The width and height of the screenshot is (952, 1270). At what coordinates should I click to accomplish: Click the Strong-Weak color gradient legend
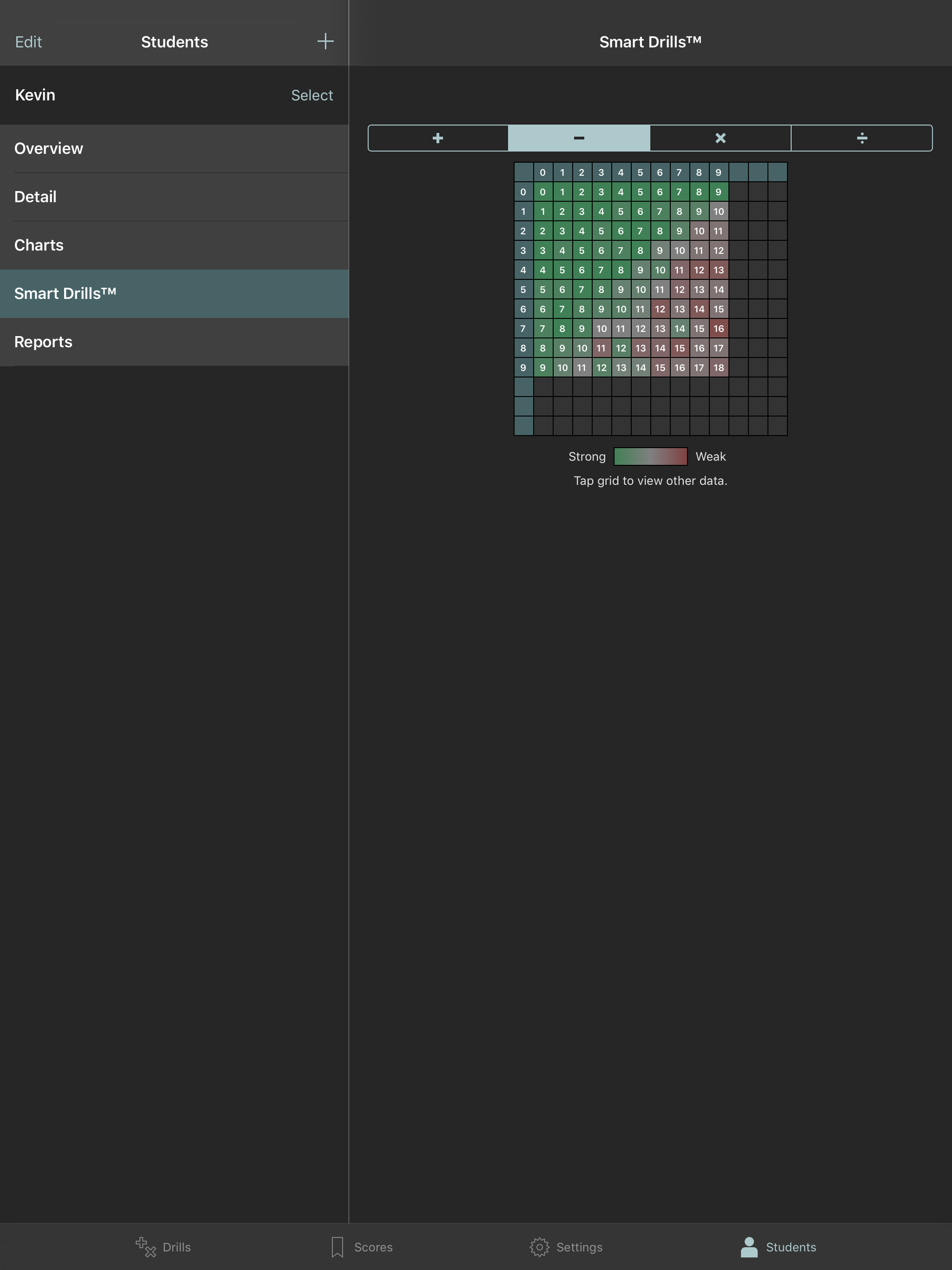pyautogui.click(x=650, y=456)
